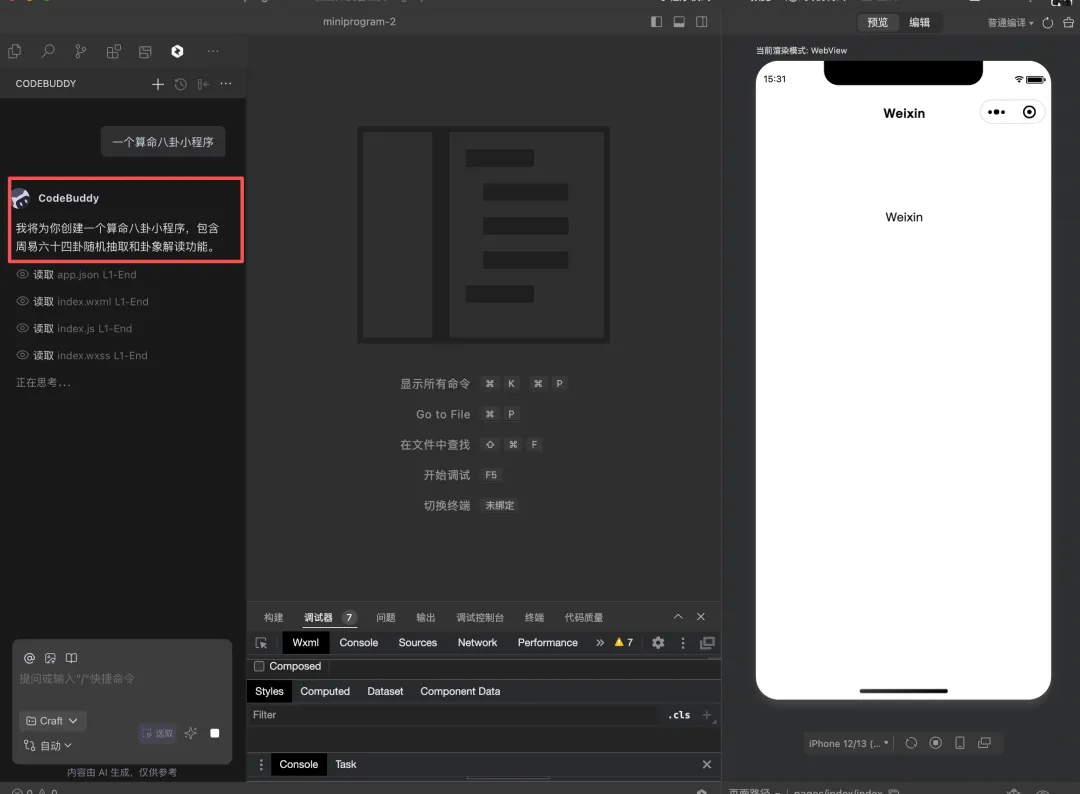
Task: Click the phone device icon below simulator
Action: tap(959, 743)
